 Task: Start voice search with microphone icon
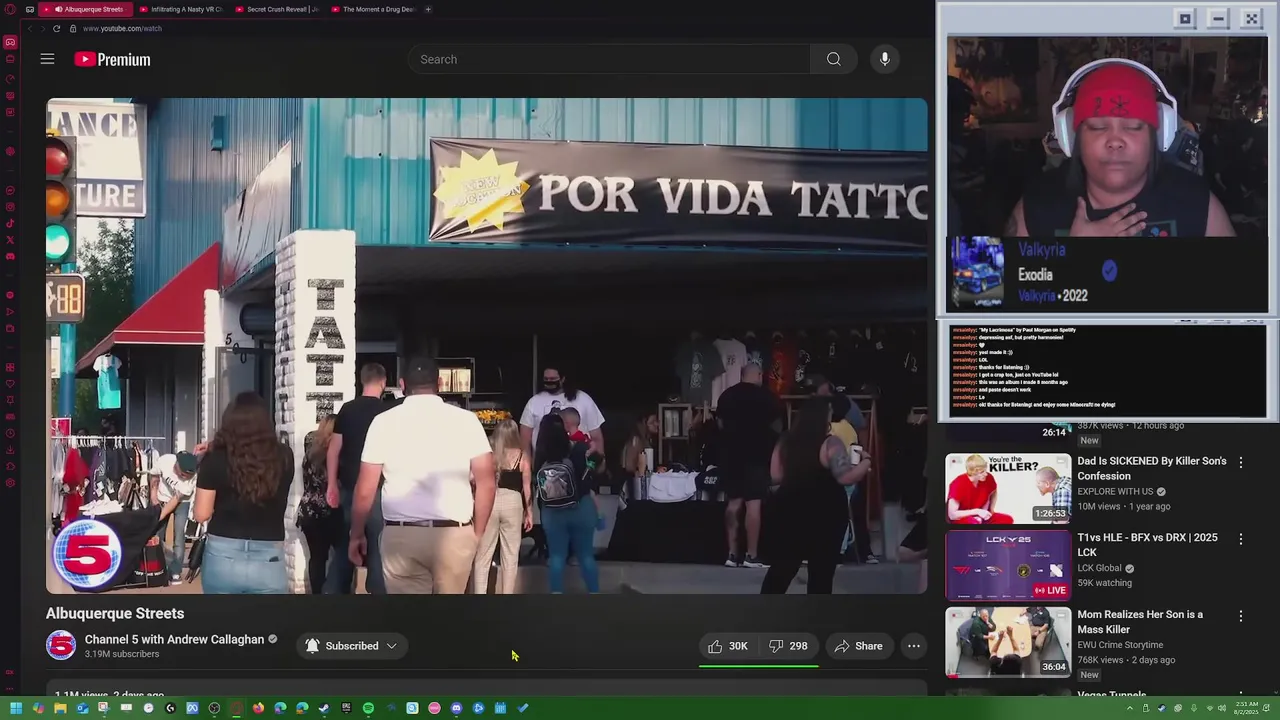tap(885, 59)
